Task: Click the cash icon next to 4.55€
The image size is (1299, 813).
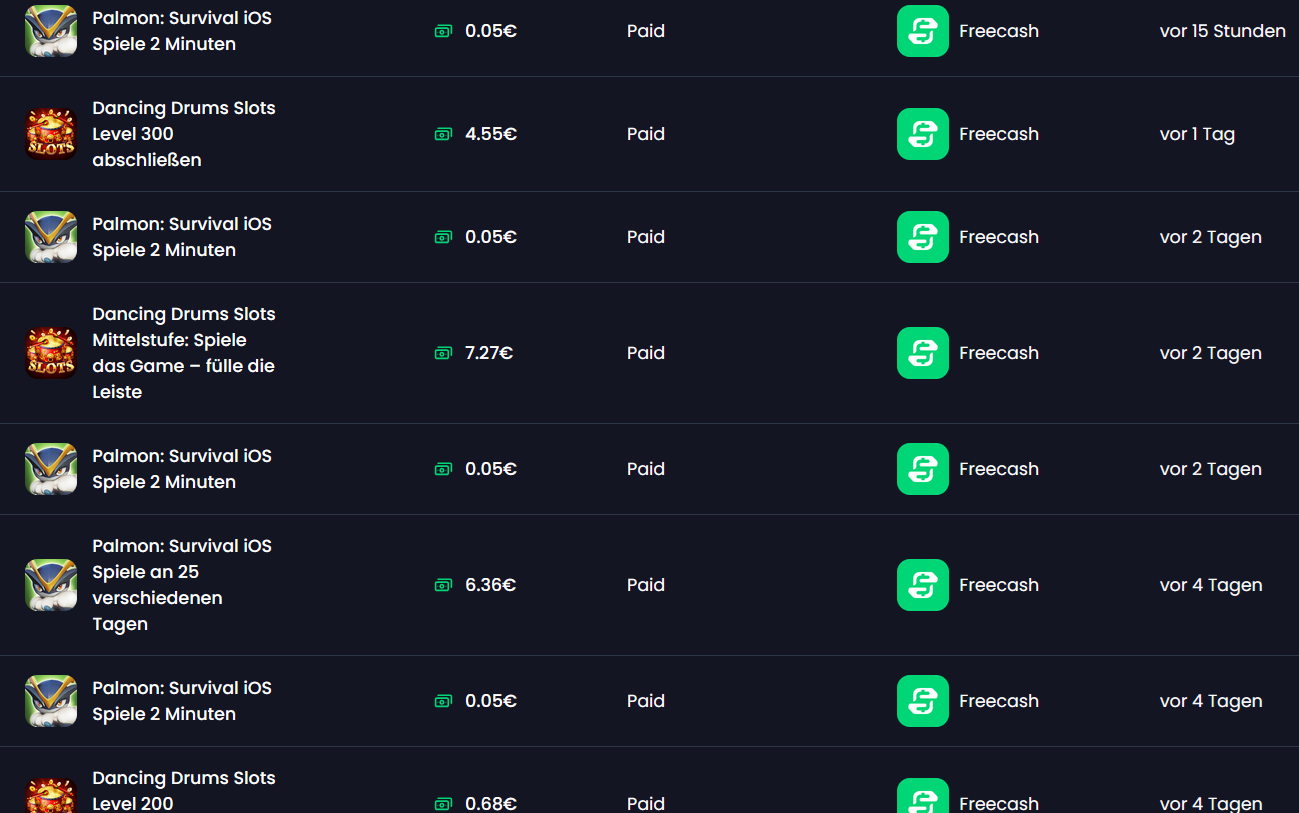Action: (443, 134)
